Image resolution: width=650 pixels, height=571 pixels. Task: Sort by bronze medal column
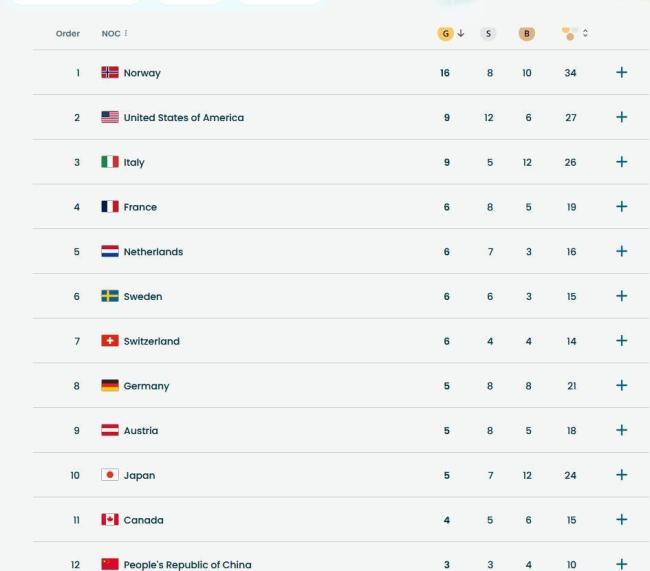point(526,33)
